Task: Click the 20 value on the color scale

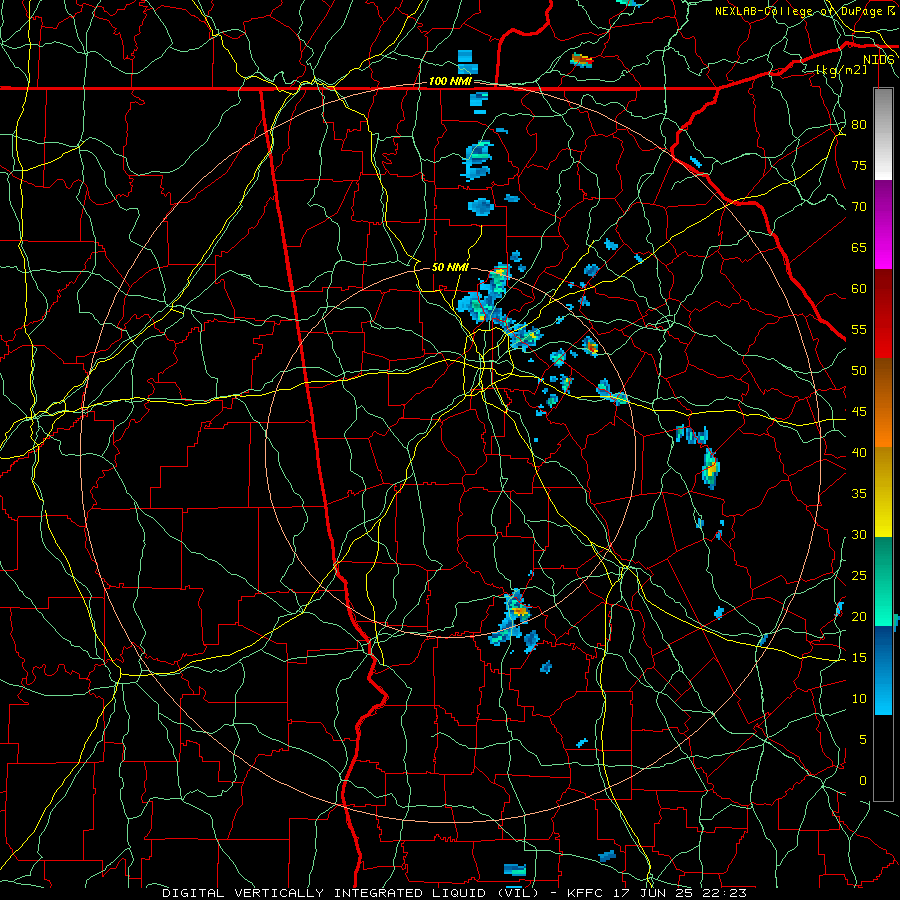Action: (x=859, y=617)
